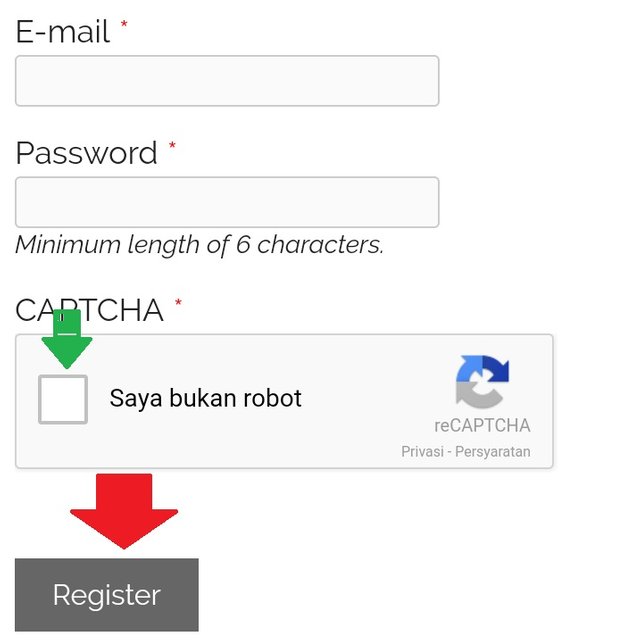The width and height of the screenshot is (640, 640).
Task: Click the E-mail field label
Action: click(x=62, y=32)
